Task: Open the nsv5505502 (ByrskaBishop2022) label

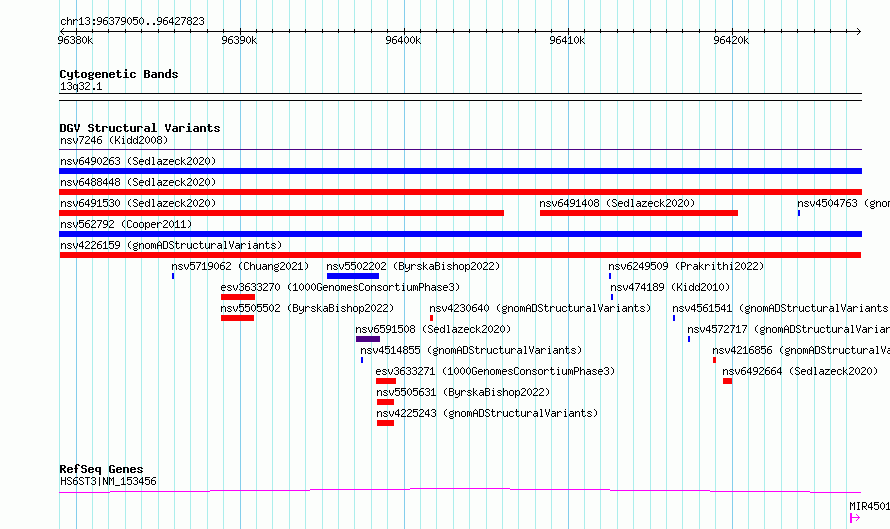Action: pyautogui.click(x=307, y=308)
